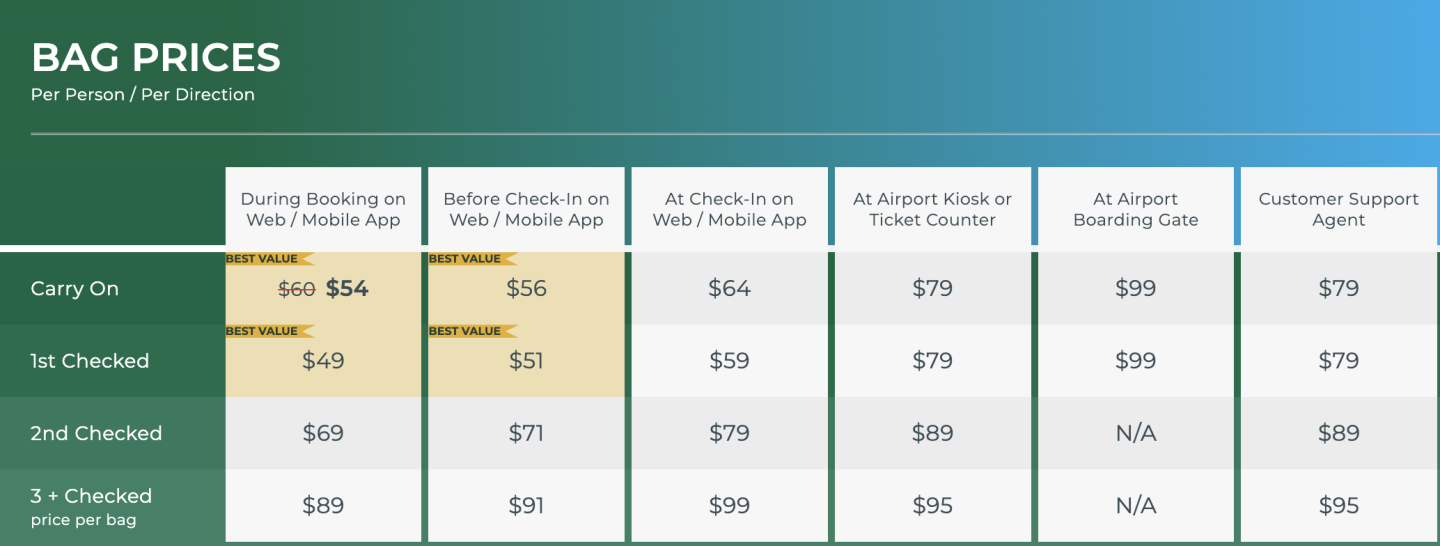The width and height of the screenshot is (1440, 546).
Task: Choose the At Airport Boarding Gate column header
Action: coord(1135,209)
